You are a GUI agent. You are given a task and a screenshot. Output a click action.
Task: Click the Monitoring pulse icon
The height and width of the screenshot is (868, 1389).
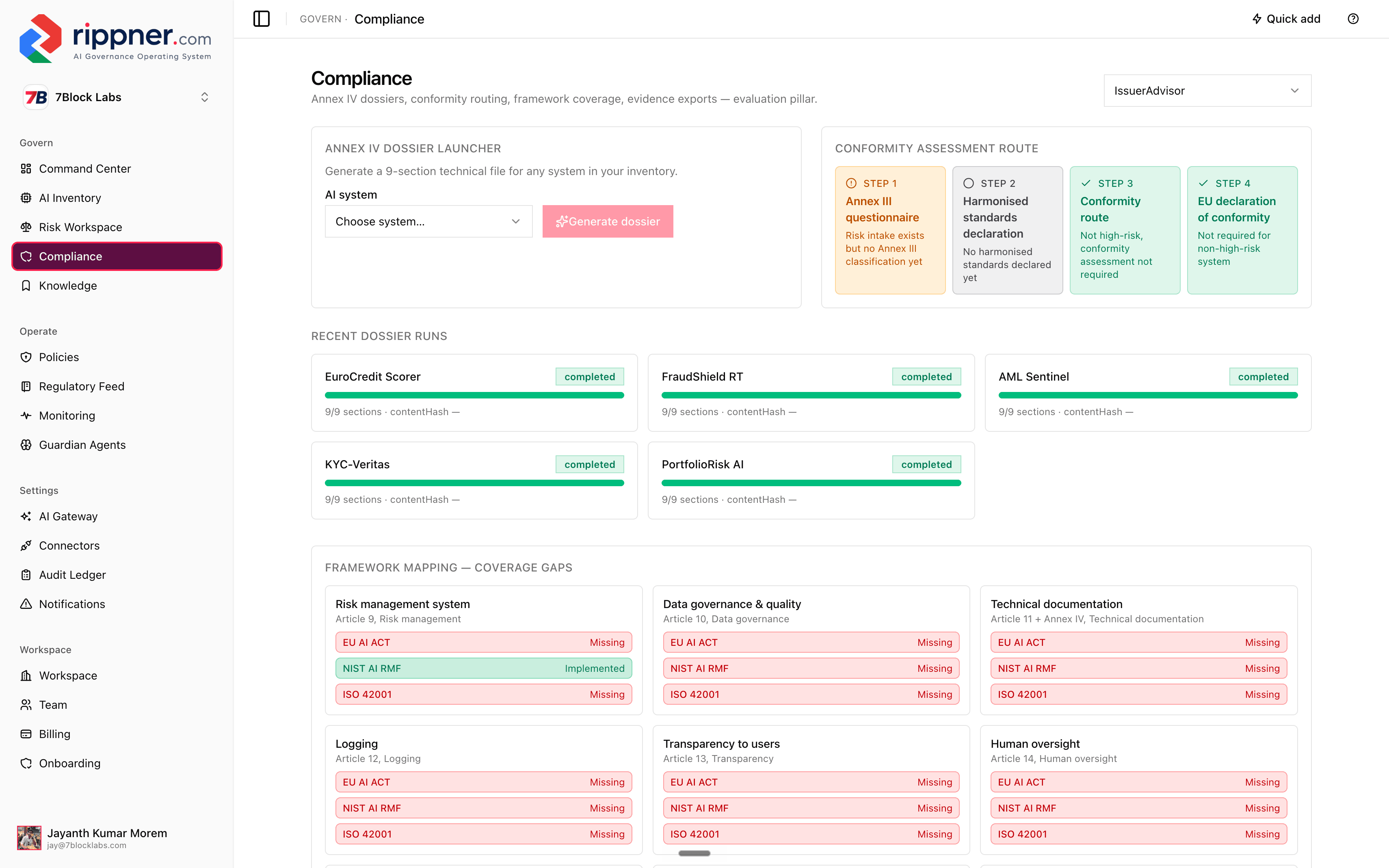[x=26, y=416]
